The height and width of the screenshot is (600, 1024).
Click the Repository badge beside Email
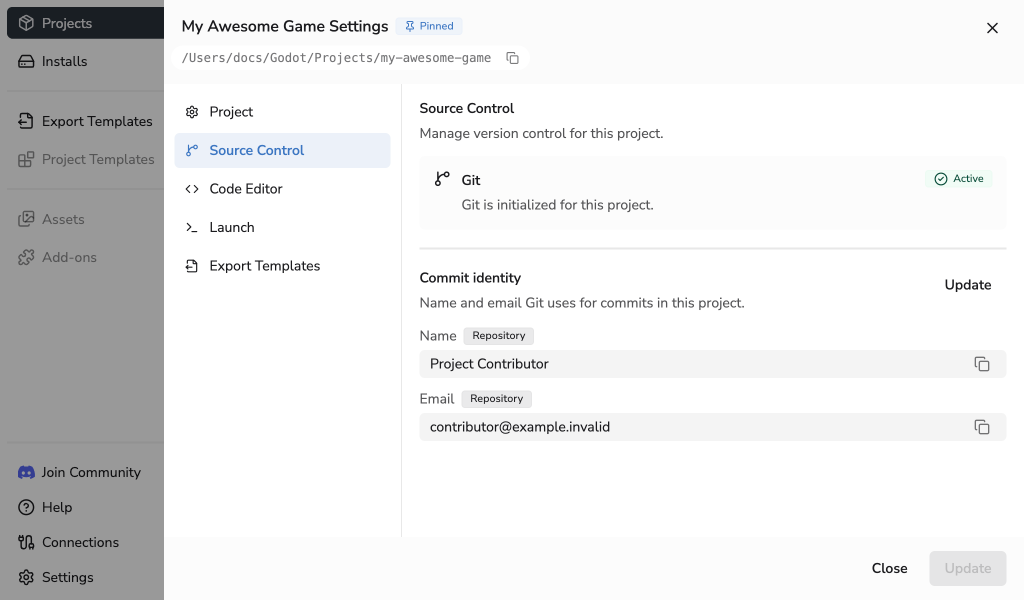[x=496, y=399]
